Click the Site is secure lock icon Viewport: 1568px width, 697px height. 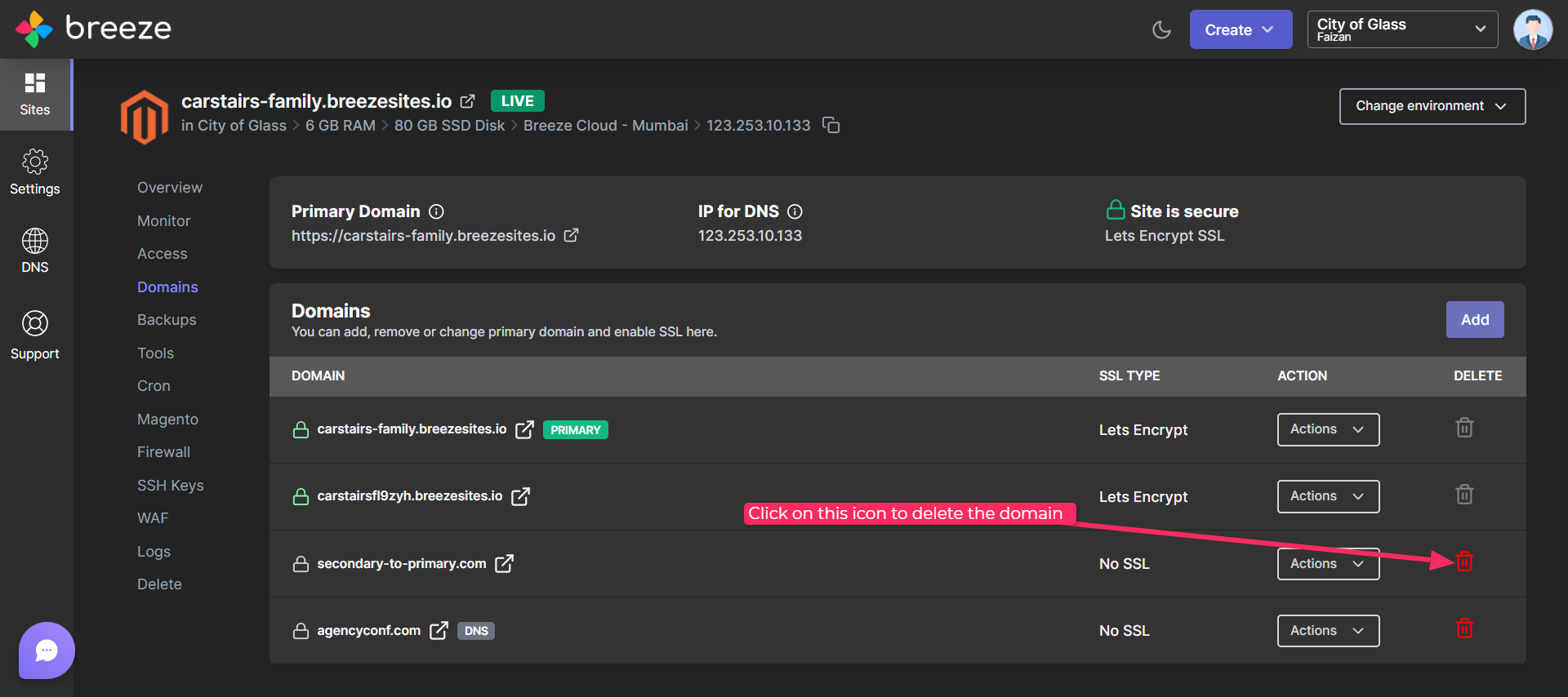1116,211
